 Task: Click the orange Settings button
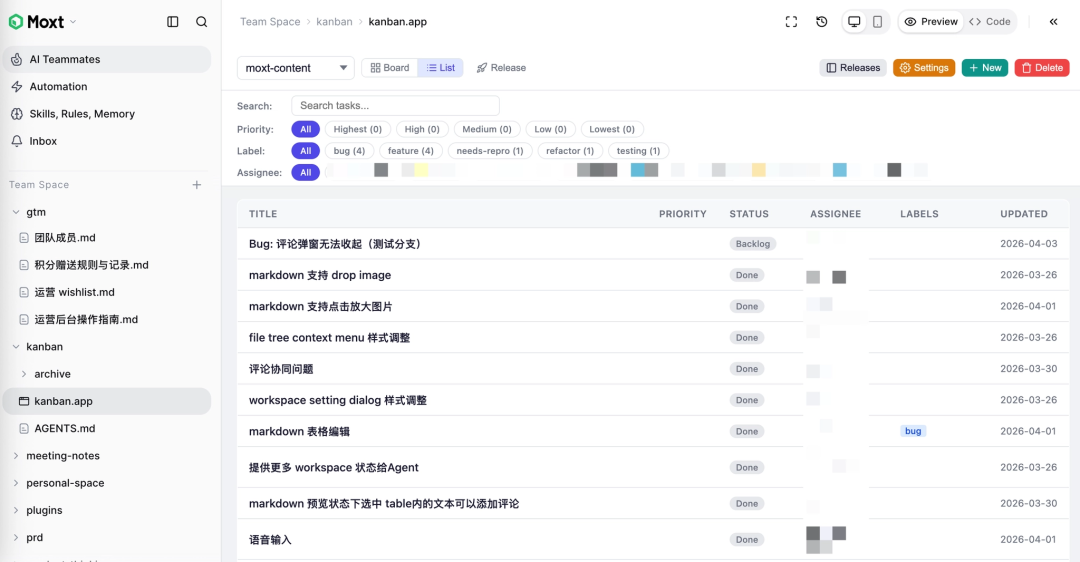924,67
